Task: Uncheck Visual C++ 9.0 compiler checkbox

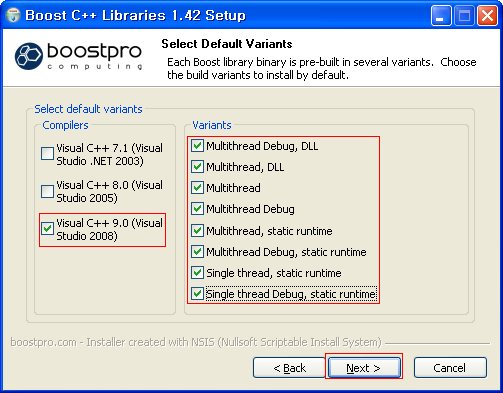Action: click(x=47, y=229)
